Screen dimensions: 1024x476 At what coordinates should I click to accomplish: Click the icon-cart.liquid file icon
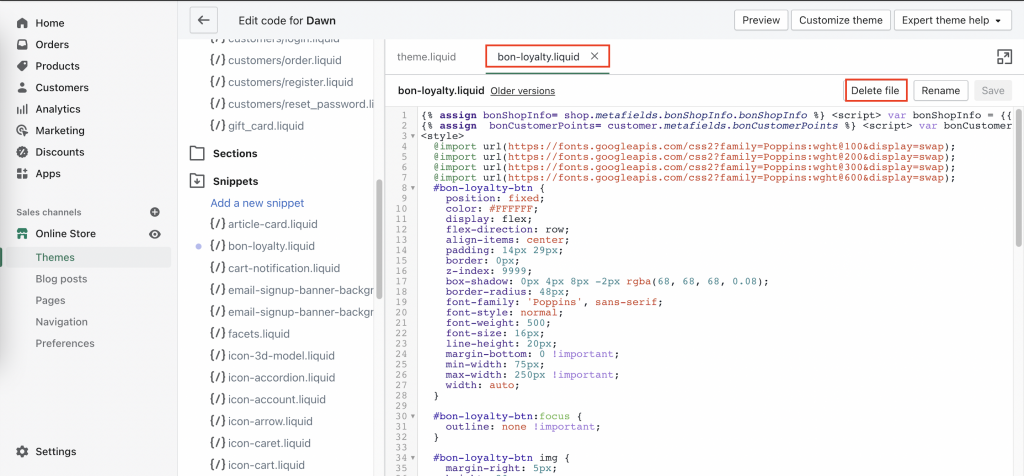(x=217, y=465)
